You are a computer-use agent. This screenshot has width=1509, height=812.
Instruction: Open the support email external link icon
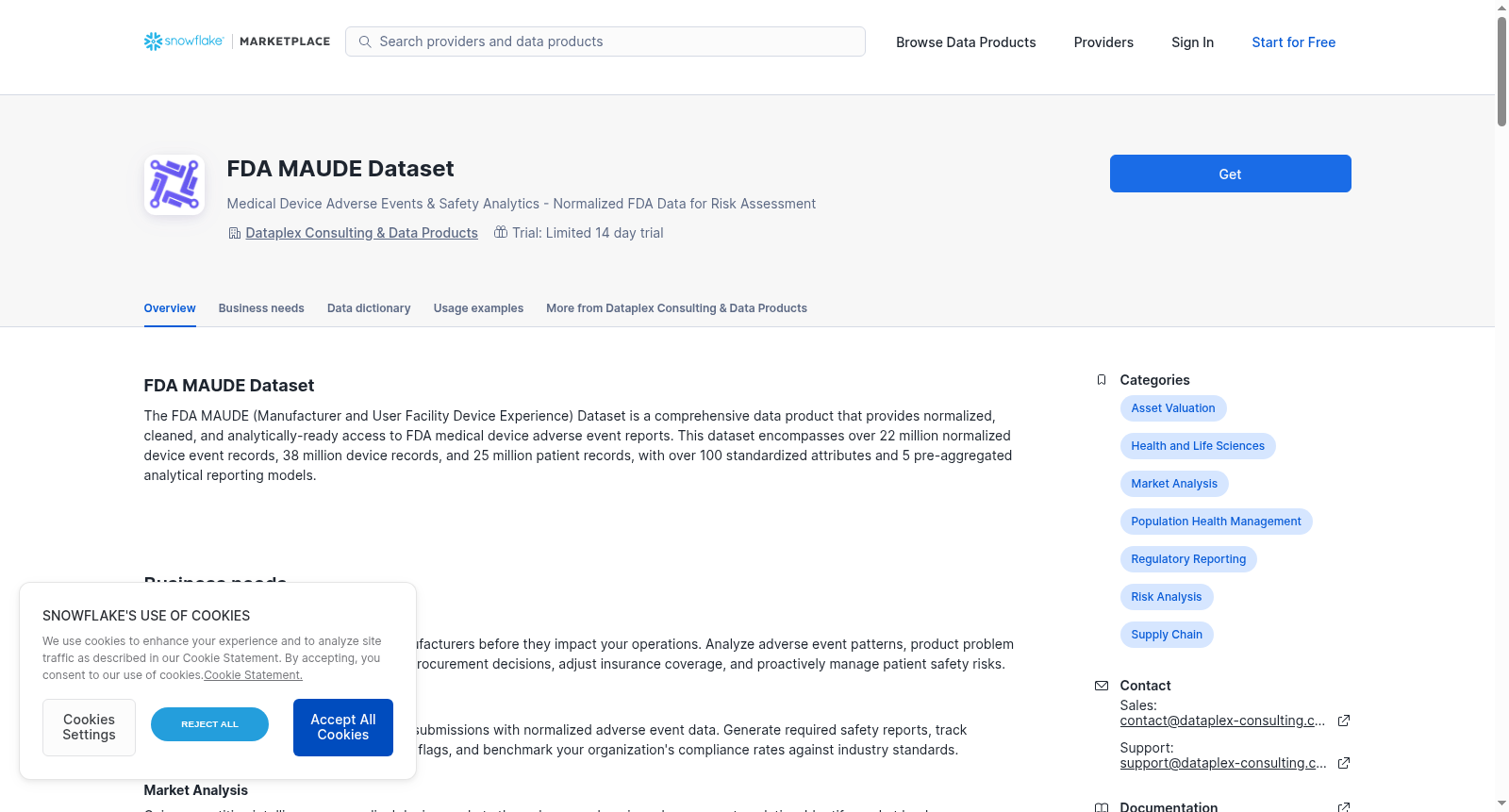click(x=1344, y=763)
